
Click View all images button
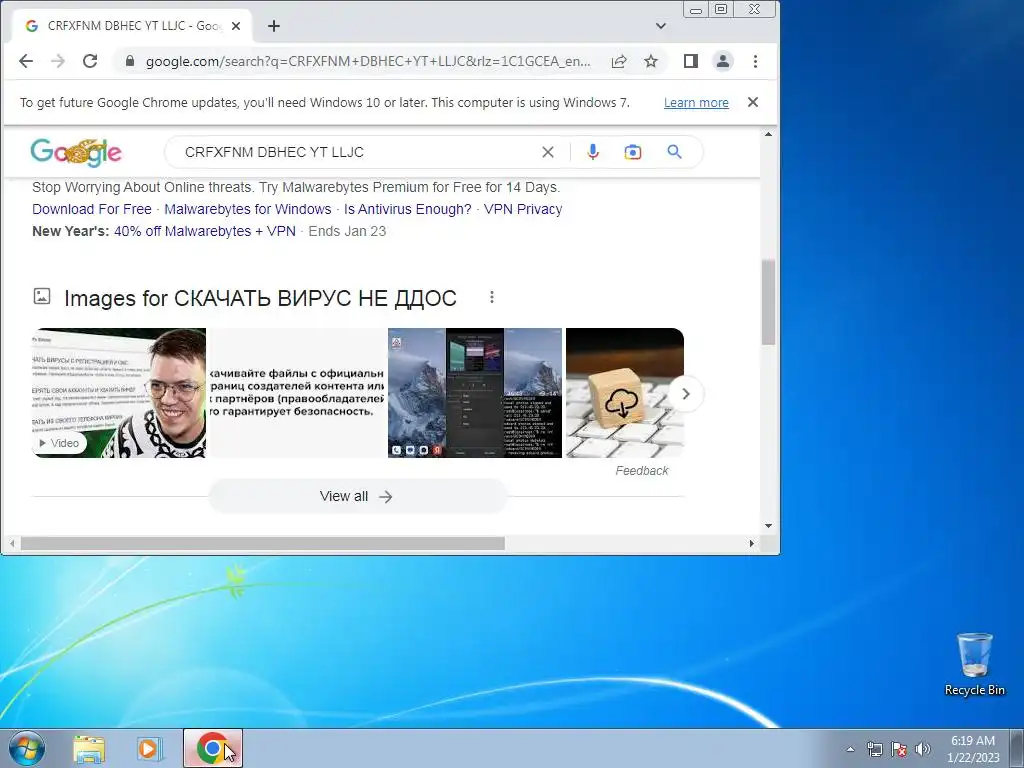pos(357,496)
